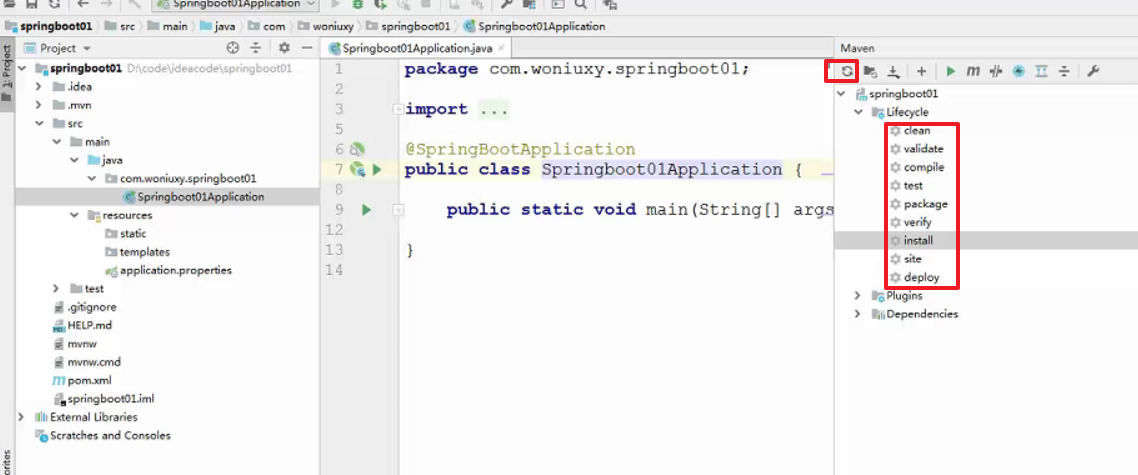Expand the Plugins node in Maven panel
The width and height of the screenshot is (1138, 475).
(x=858, y=296)
